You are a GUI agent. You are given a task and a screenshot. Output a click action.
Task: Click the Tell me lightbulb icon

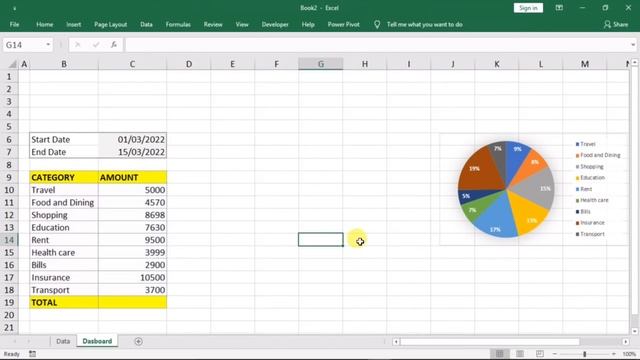point(377,24)
